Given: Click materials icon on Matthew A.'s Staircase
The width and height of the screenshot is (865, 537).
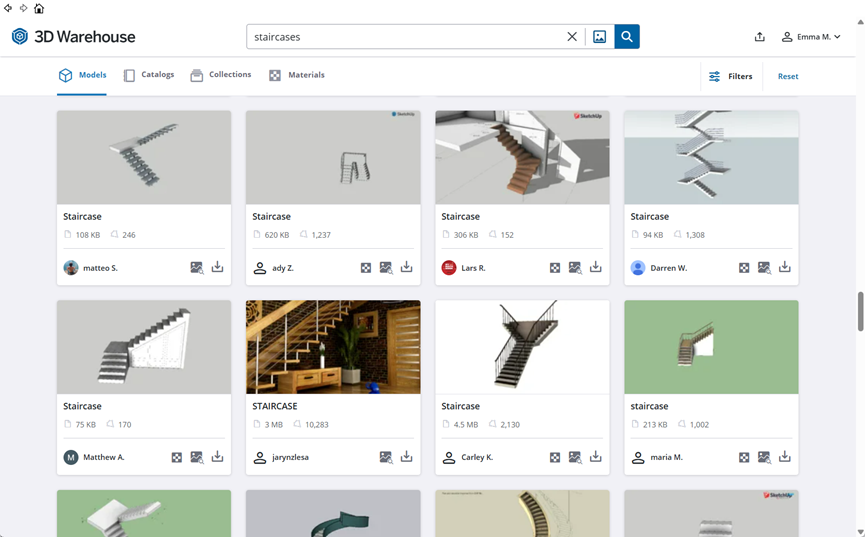Looking at the screenshot, I should coord(177,457).
